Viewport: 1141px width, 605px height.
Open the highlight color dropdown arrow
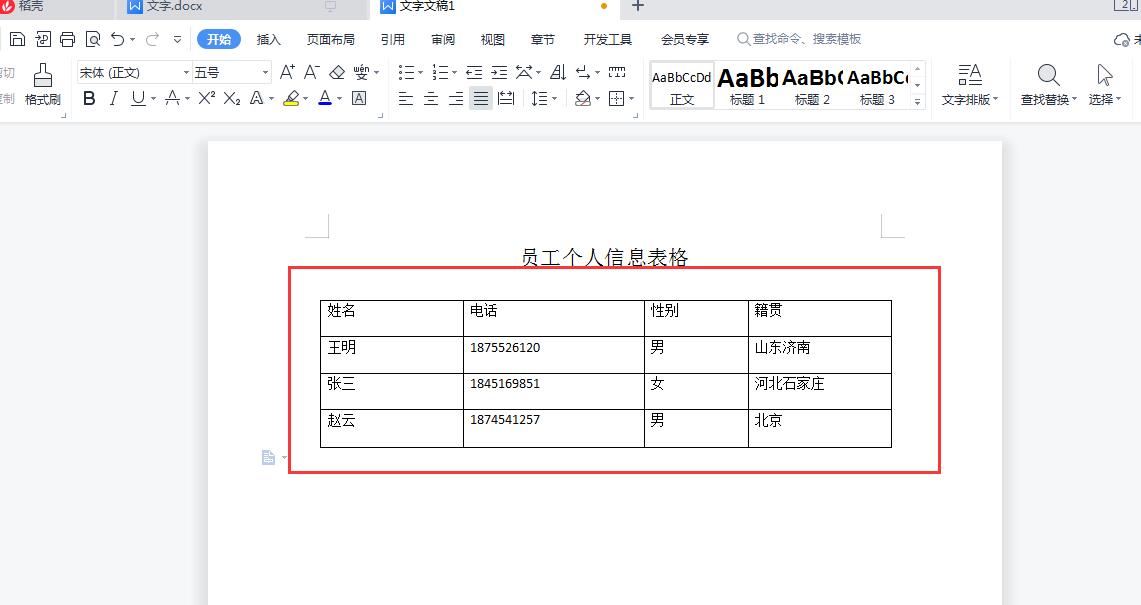coord(306,98)
